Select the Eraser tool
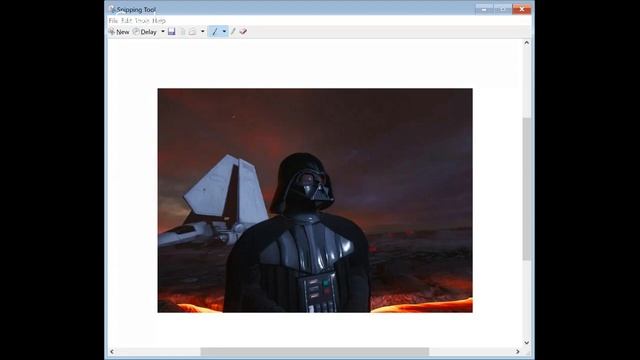Viewport: 640px width, 360px height. tap(243, 32)
